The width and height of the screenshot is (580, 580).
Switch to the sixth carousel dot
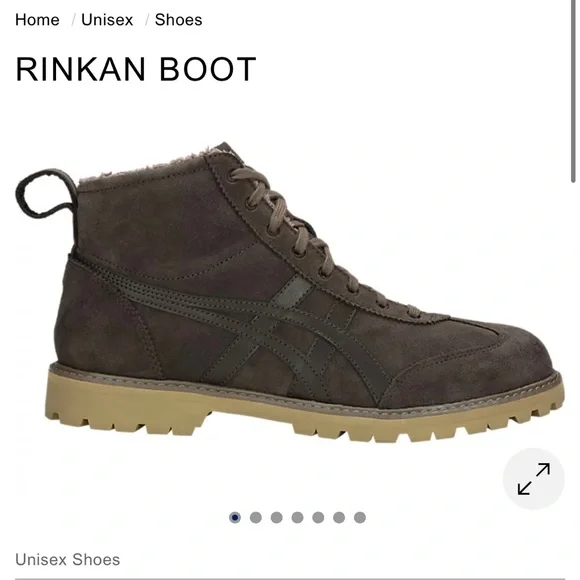tap(339, 517)
